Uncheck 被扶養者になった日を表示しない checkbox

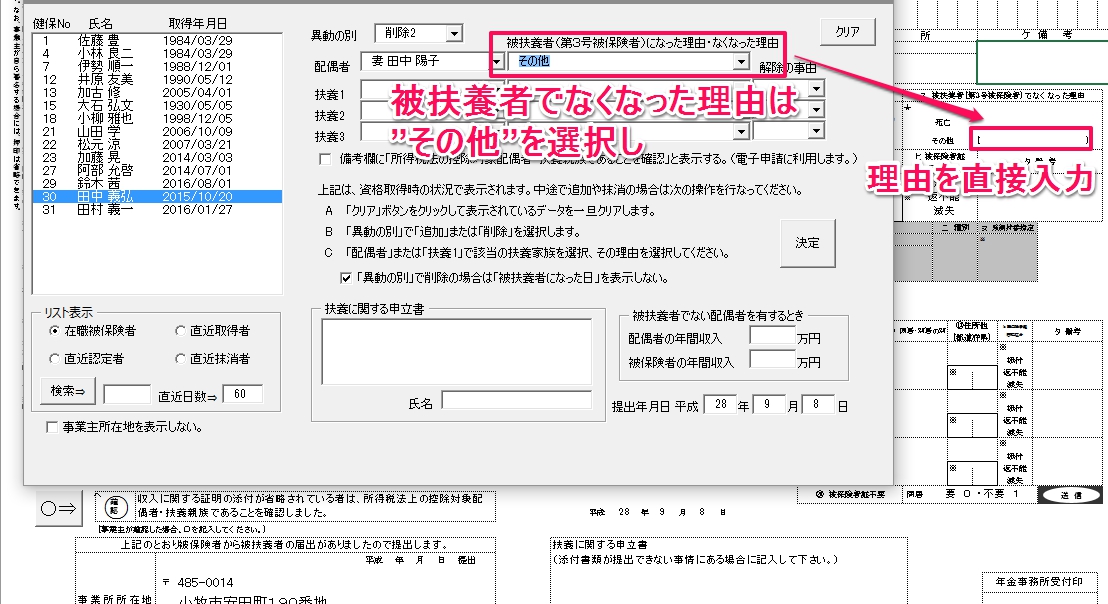346,278
